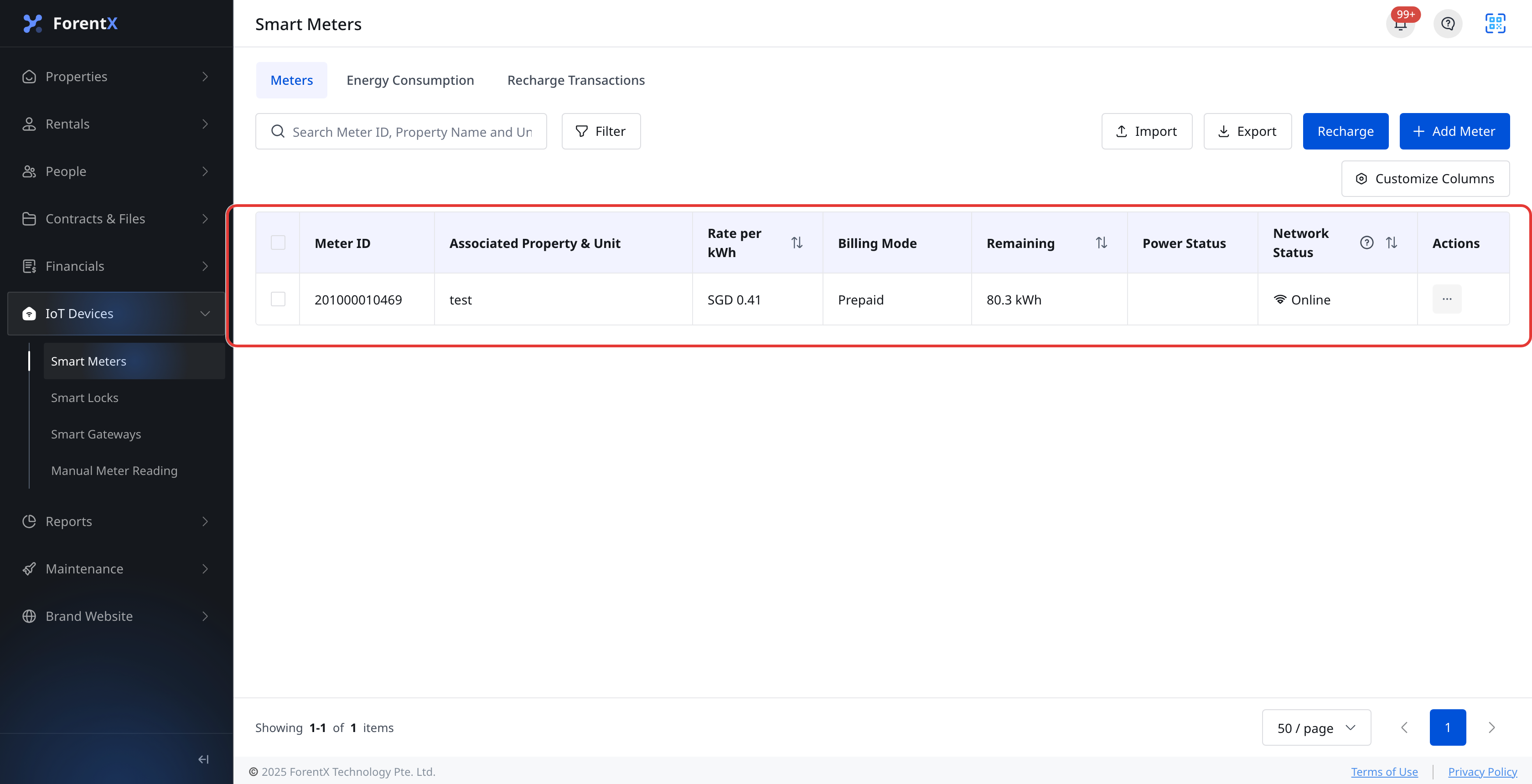This screenshot has width=1532, height=784.
Task: Click the Recharge button
Action: pyautogui.click(x=1345, y=131)
